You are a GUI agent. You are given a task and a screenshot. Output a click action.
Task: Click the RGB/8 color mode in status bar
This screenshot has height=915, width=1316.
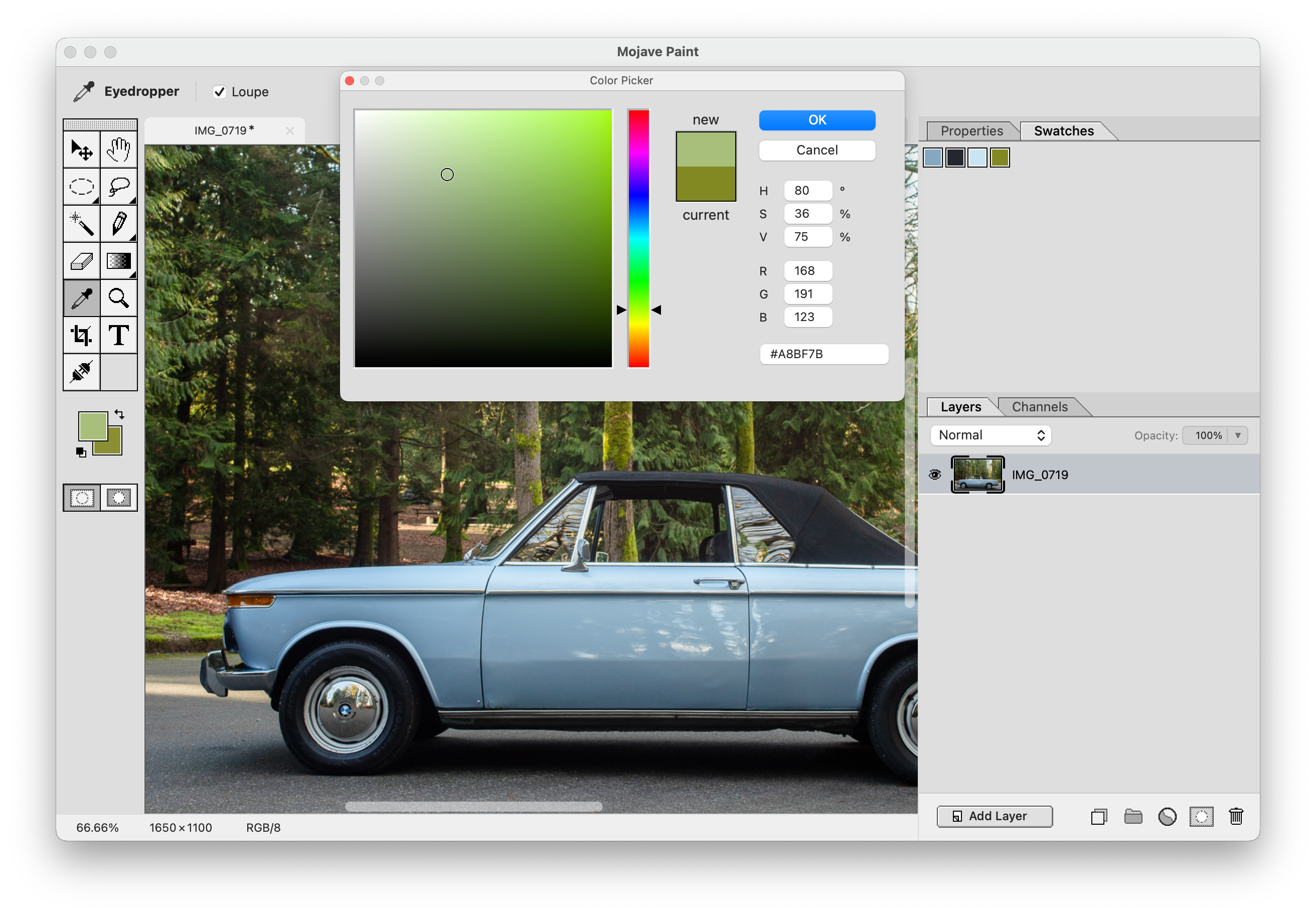[263, 827]
